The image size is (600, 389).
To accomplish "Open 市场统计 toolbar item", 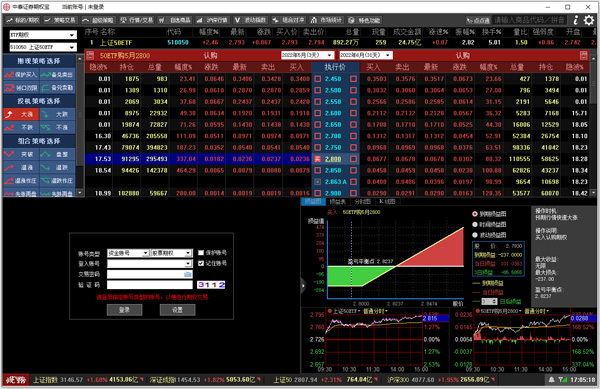I will [x=326, y=20].
